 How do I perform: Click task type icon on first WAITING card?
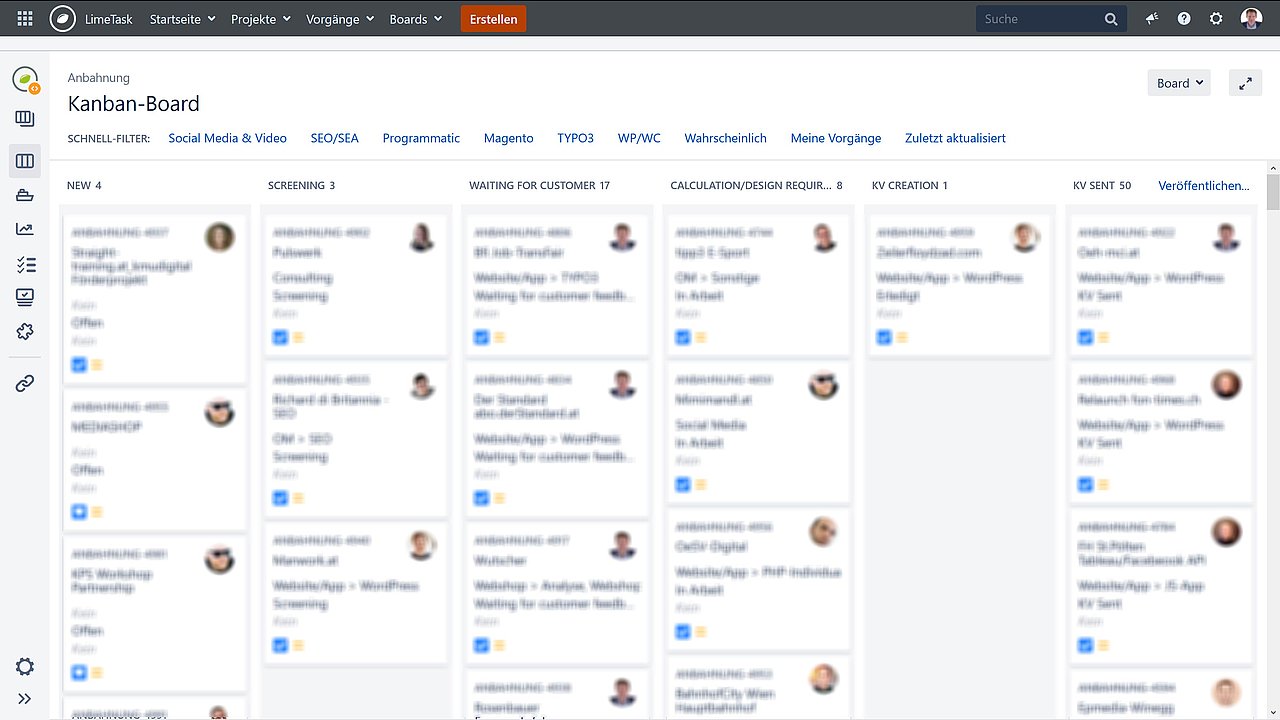[x=481, y=338]
